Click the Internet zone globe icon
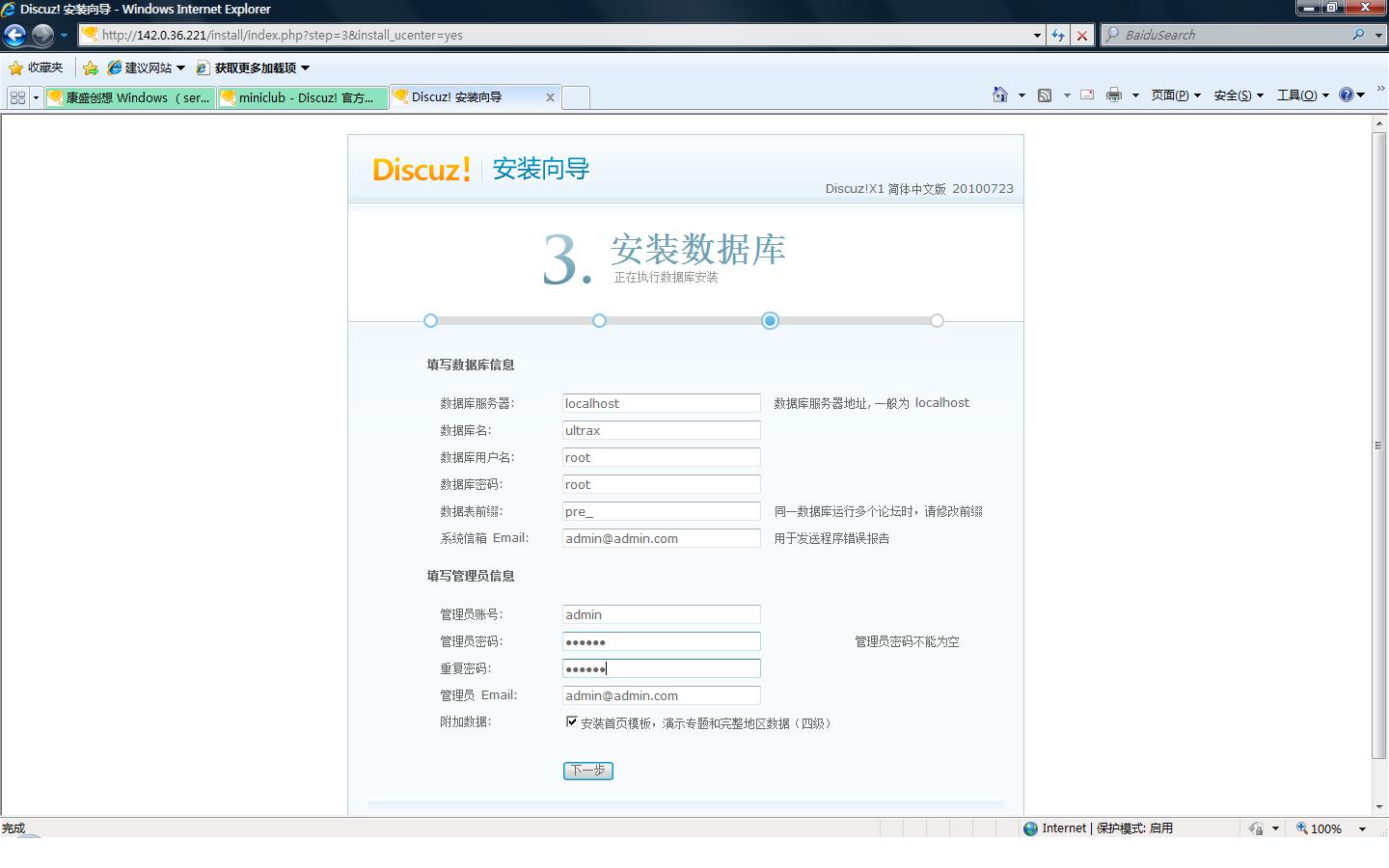 [1030, 828]
